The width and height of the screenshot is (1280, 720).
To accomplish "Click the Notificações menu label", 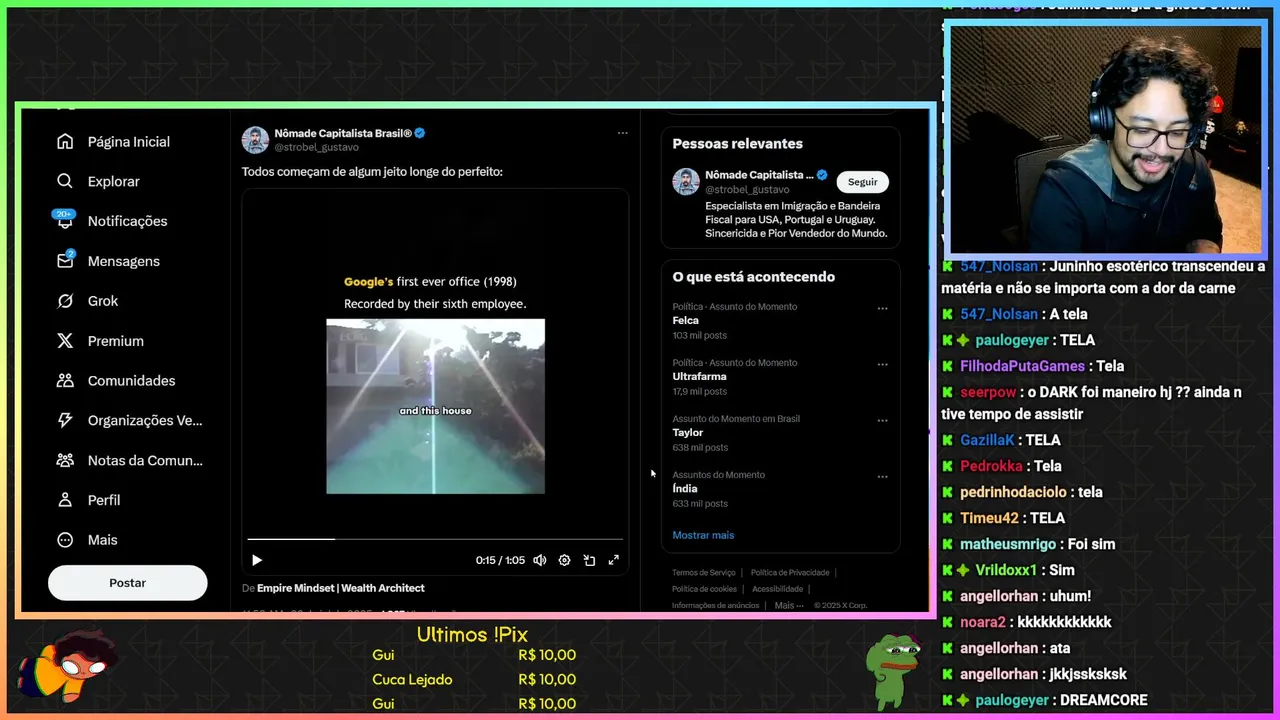I will pos(128,221).
